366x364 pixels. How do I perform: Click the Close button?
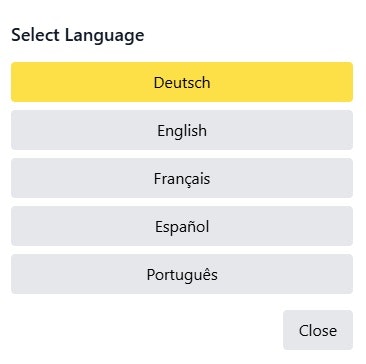tap(318, 330)
